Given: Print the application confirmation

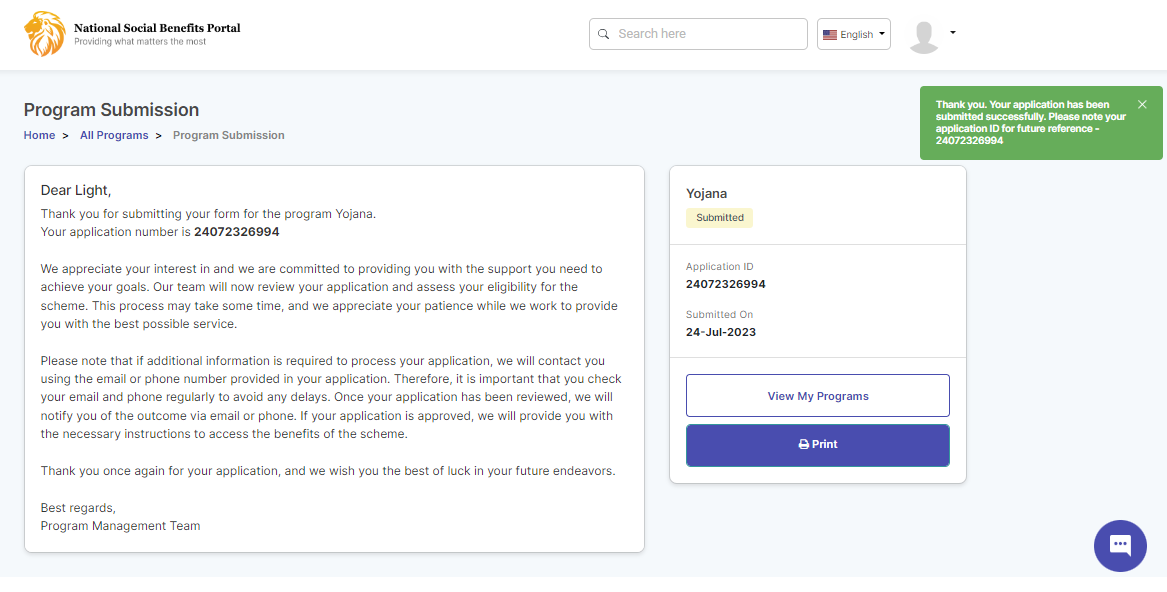Looking at the screenshot, I should [817, 445].
